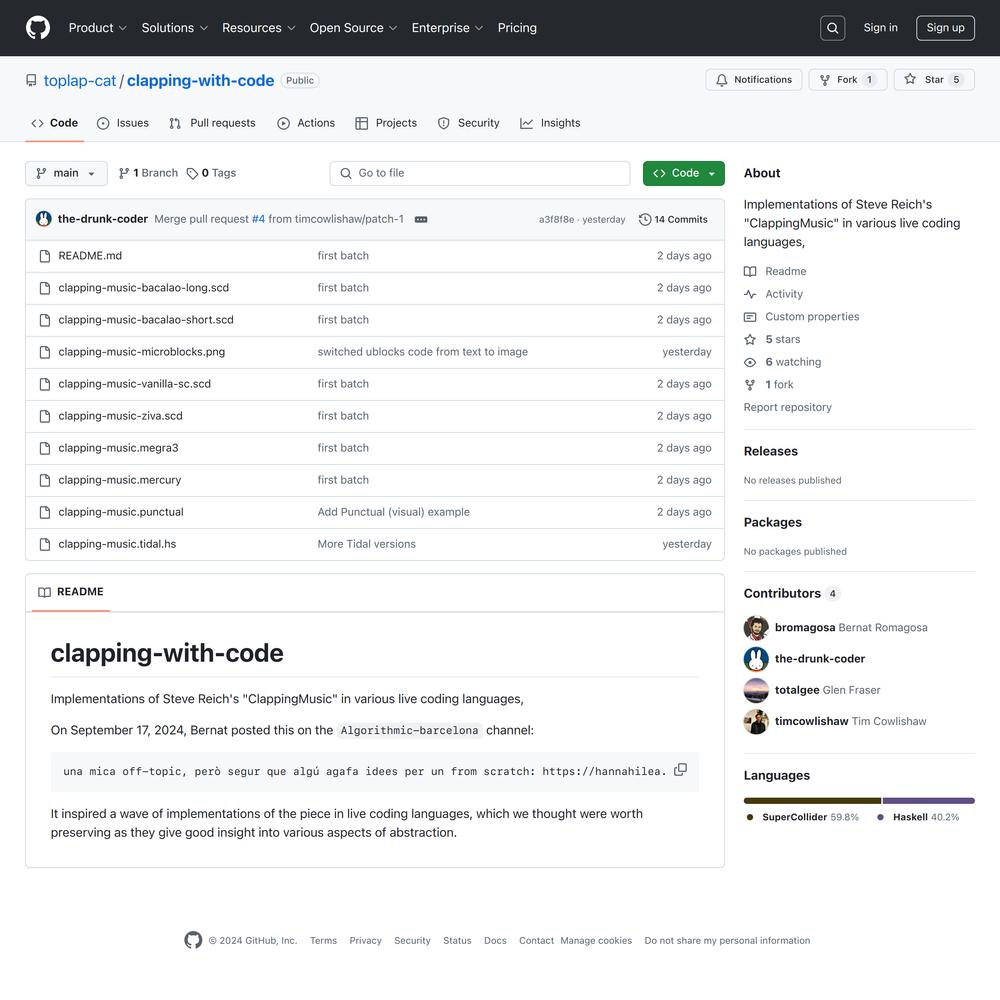
Task: Click the eye icon beside 6 watching
Action: pyautogui.click(x=750, y=362)
